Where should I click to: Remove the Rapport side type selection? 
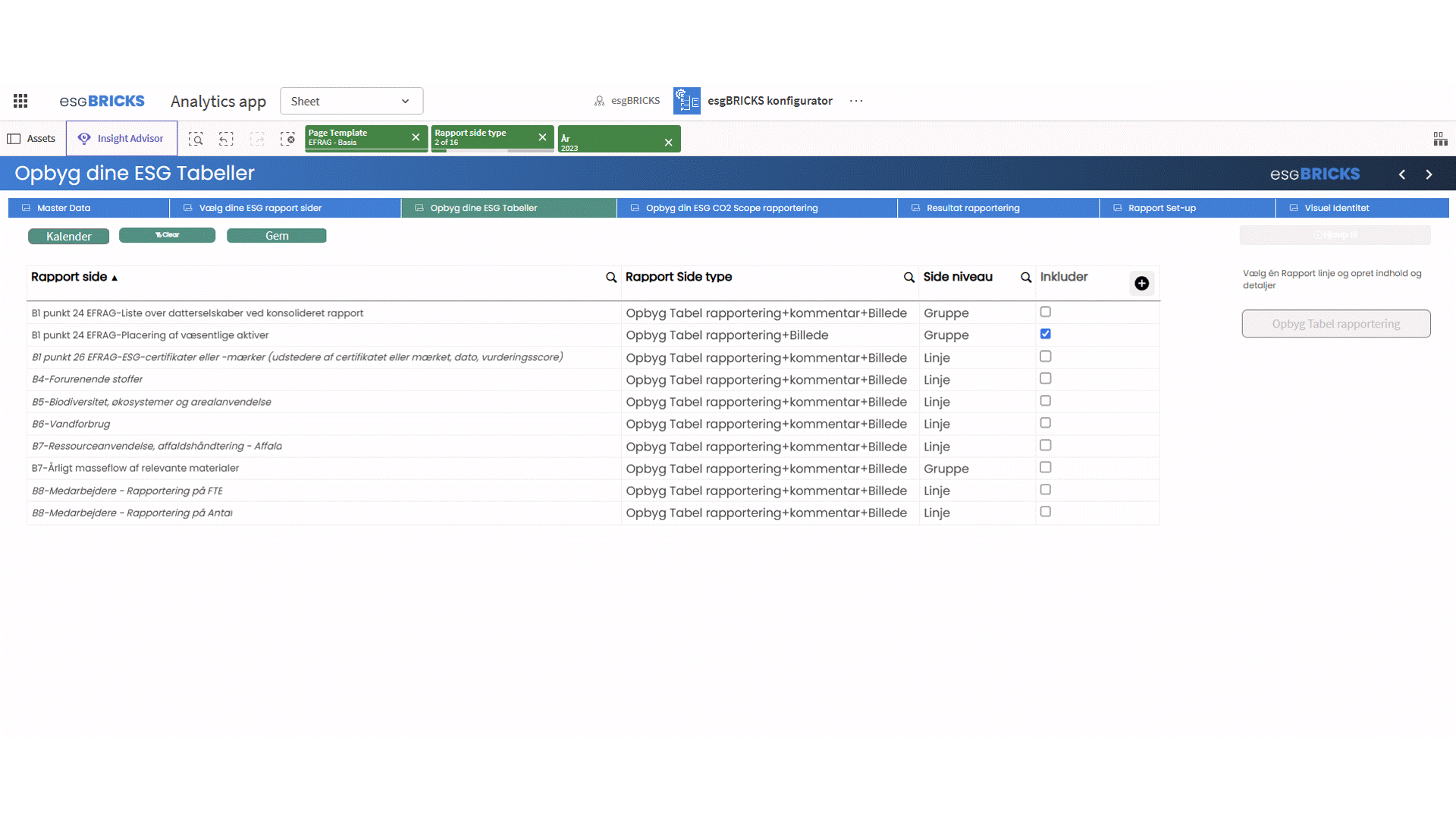tap(542, 137)
